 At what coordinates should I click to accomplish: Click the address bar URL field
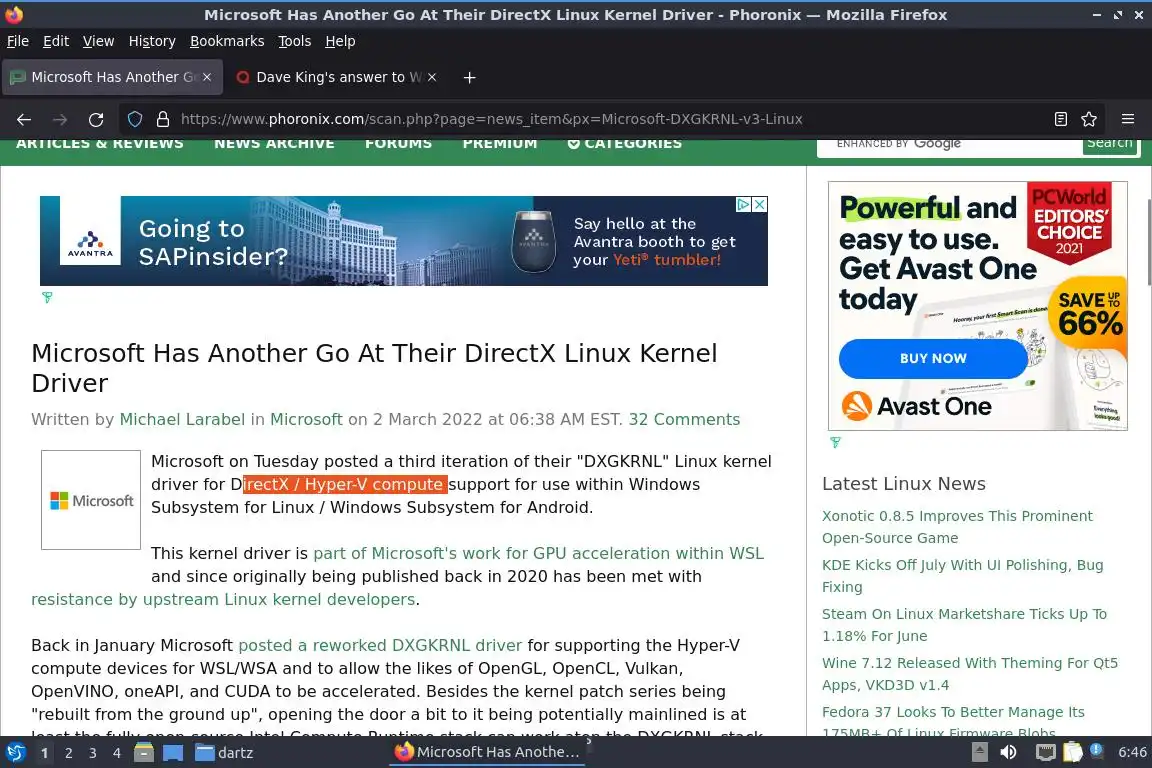coord(610,119)
